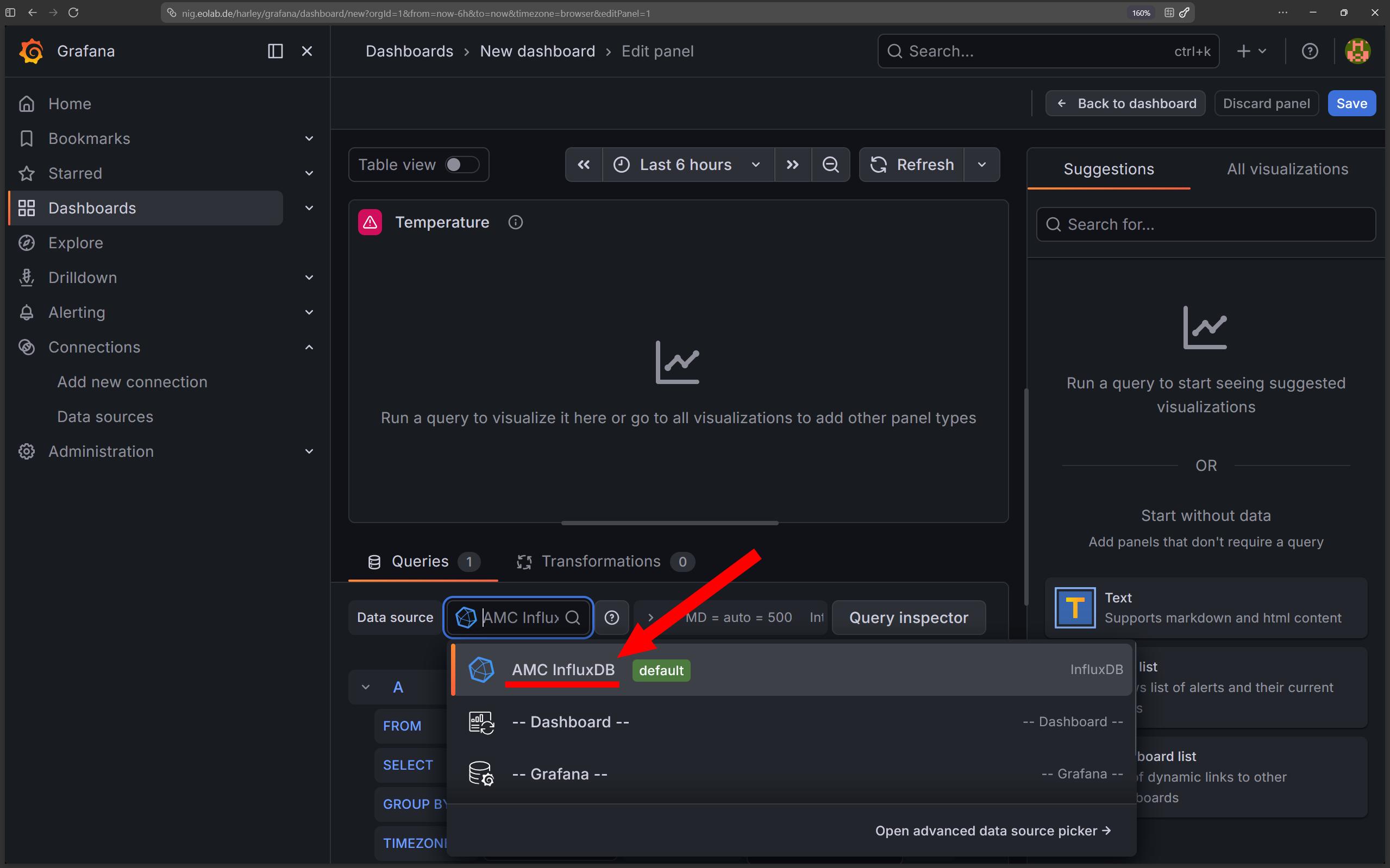
Task: Click the browser reload icon
Action: click(73, 12)
